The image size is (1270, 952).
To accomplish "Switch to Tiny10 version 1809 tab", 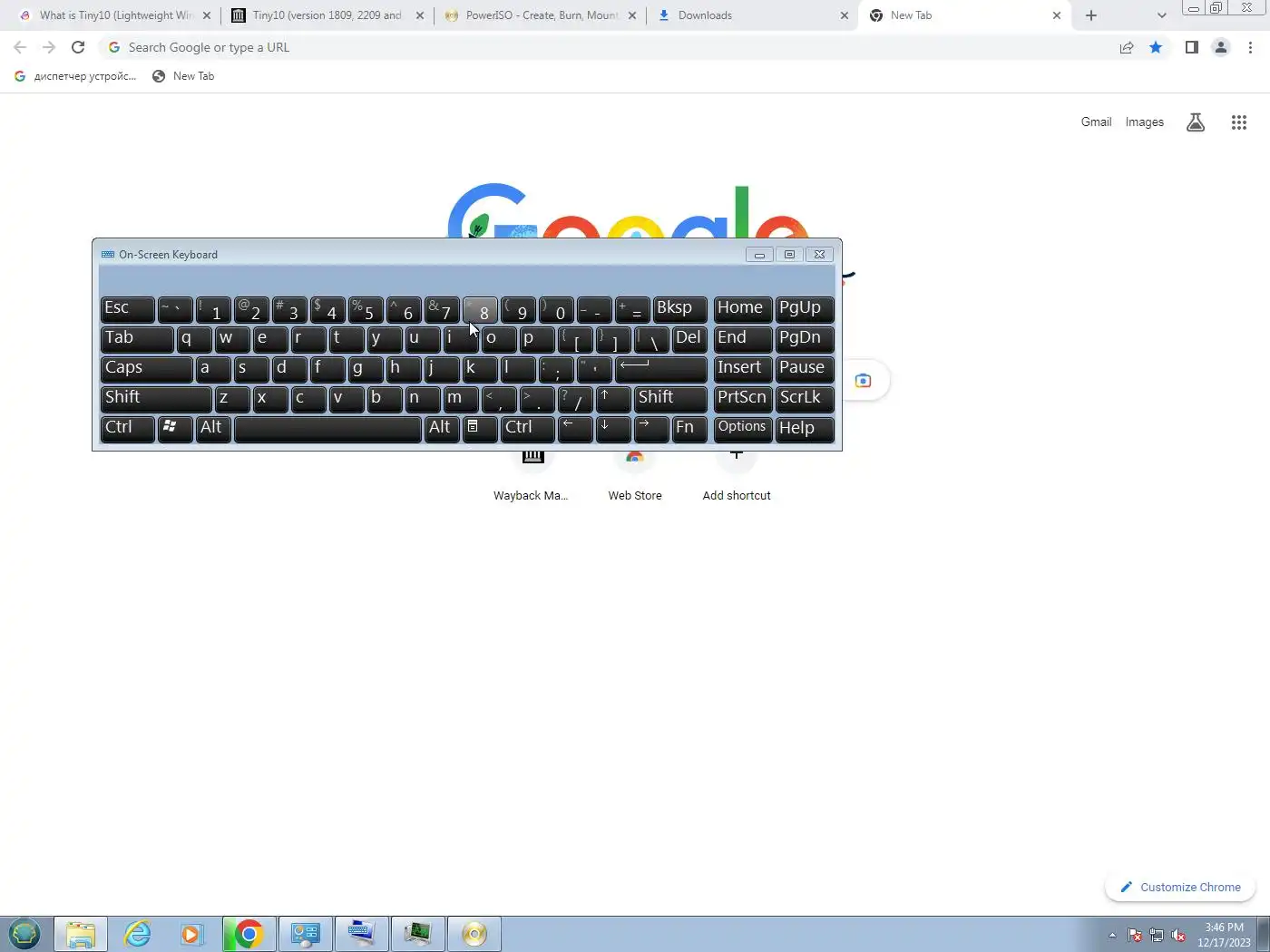I will 327,15.
